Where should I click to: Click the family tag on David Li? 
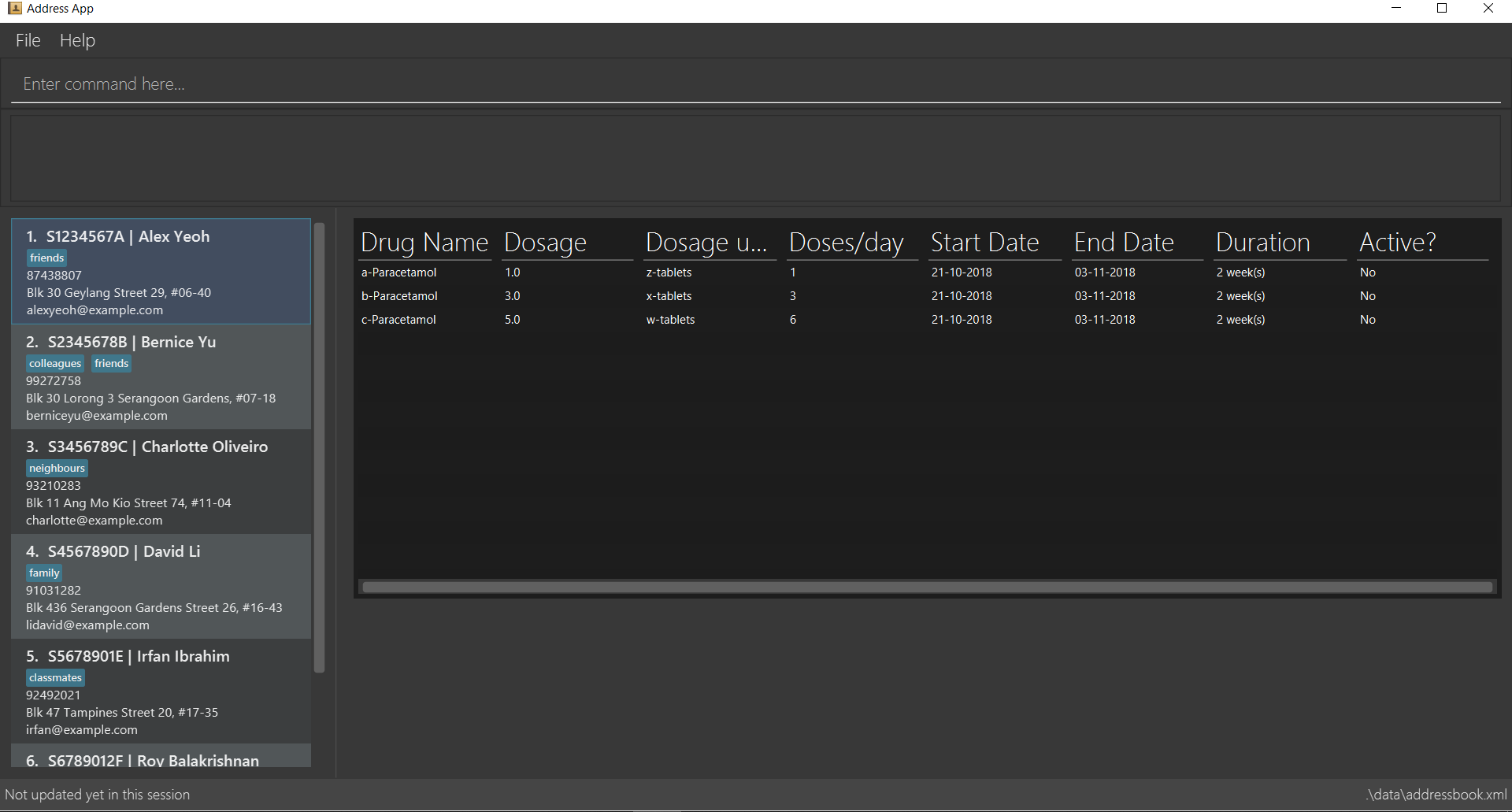(44, 573)
